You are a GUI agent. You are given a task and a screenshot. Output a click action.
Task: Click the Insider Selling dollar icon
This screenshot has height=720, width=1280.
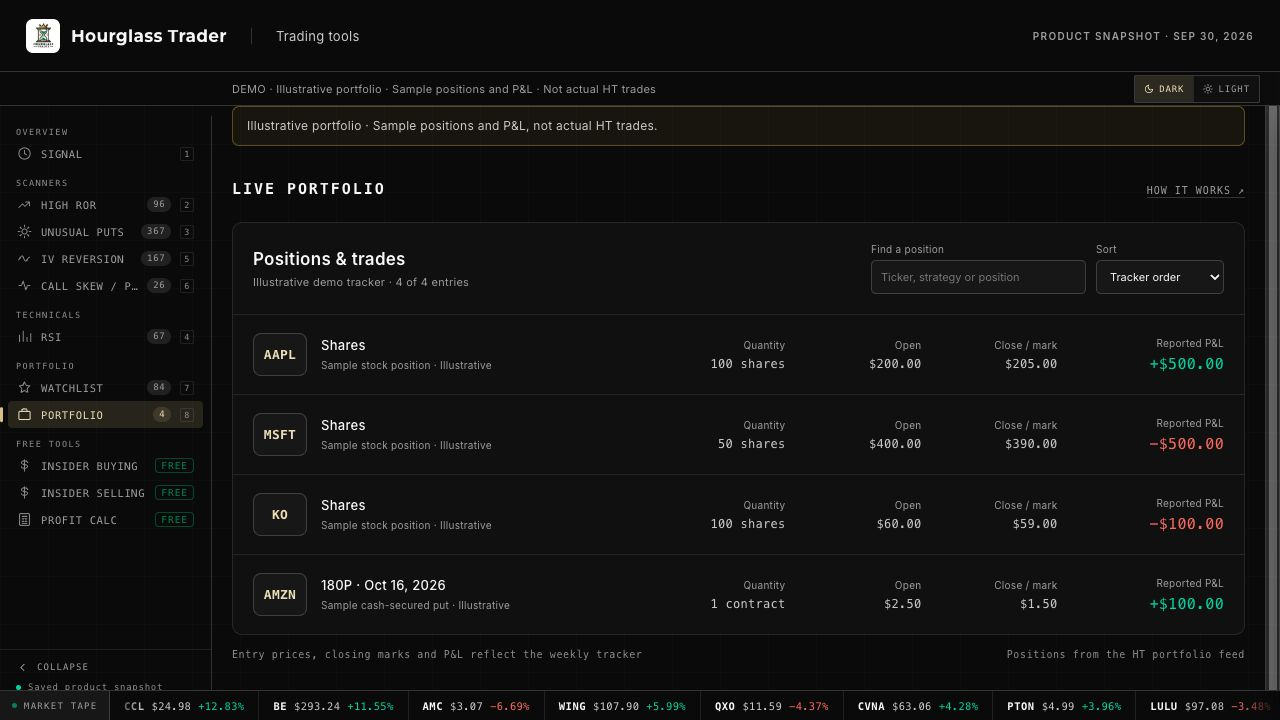click(24, 493)
